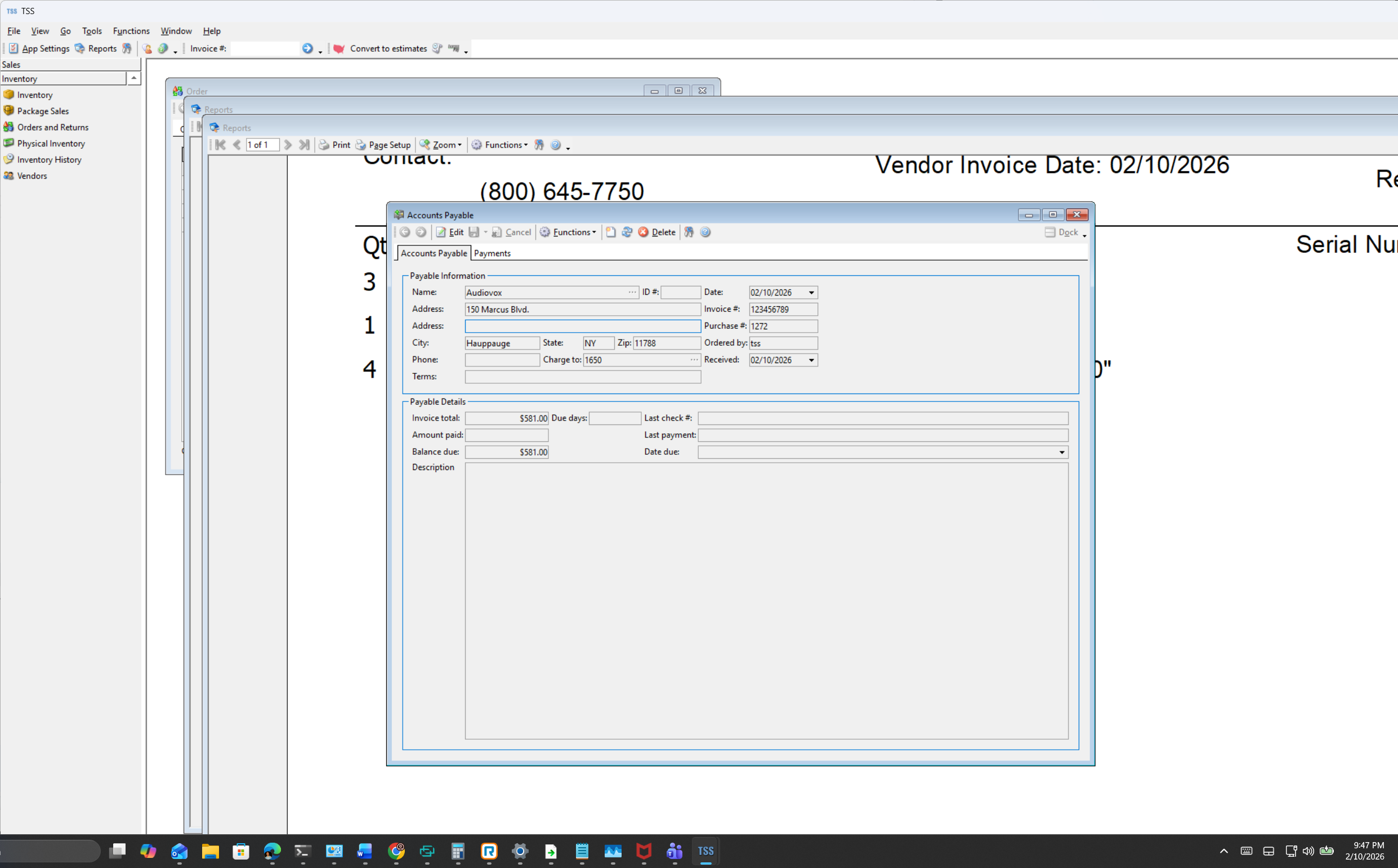
Task: Open the Tools menu
Action: point(91,31)
